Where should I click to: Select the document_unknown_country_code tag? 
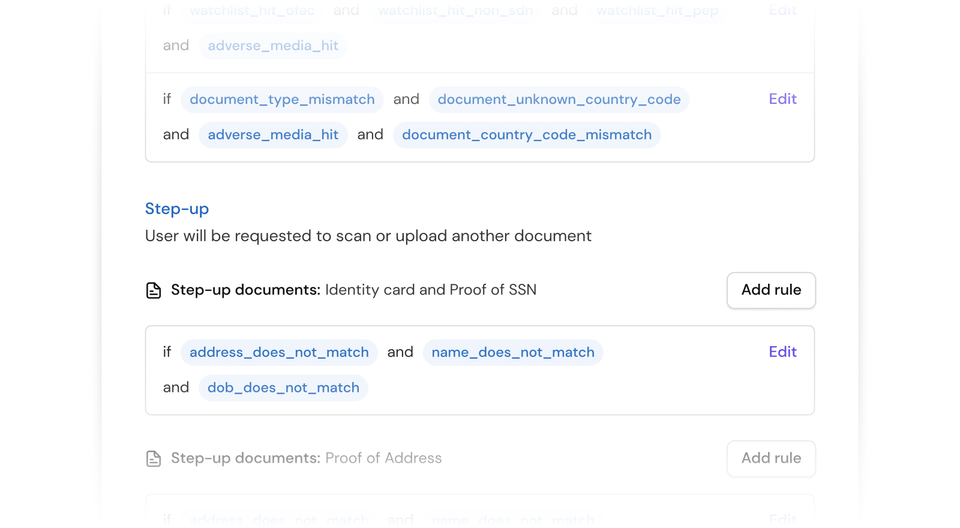[559, 99]
